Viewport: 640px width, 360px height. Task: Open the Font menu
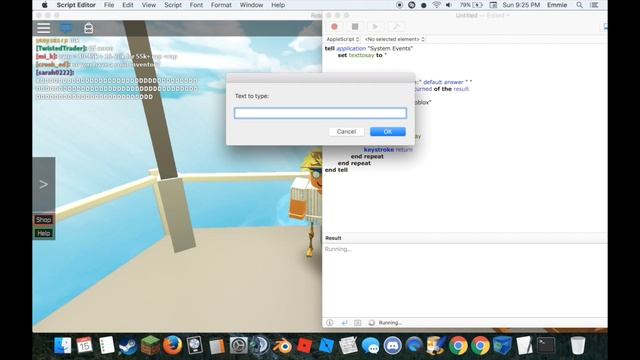(x=196, y=5)
